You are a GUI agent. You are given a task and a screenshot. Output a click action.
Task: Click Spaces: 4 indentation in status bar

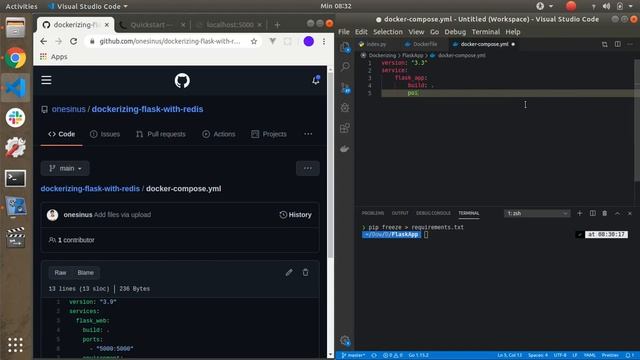coord(538,355)
